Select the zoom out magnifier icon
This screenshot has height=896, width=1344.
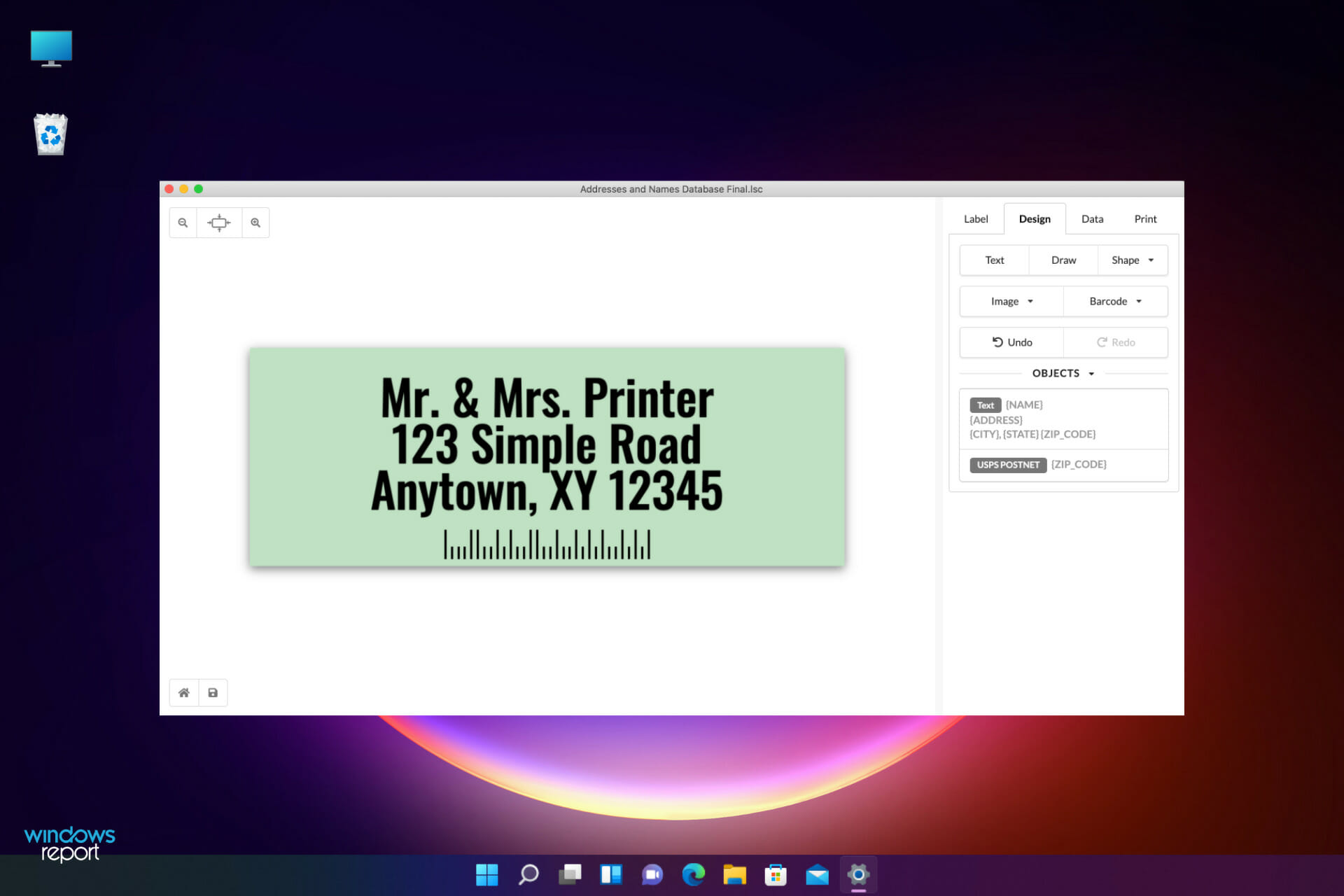183,222
